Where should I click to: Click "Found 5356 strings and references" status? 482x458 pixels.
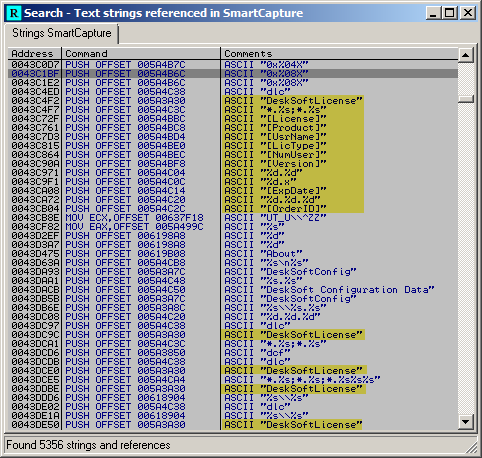88,445
